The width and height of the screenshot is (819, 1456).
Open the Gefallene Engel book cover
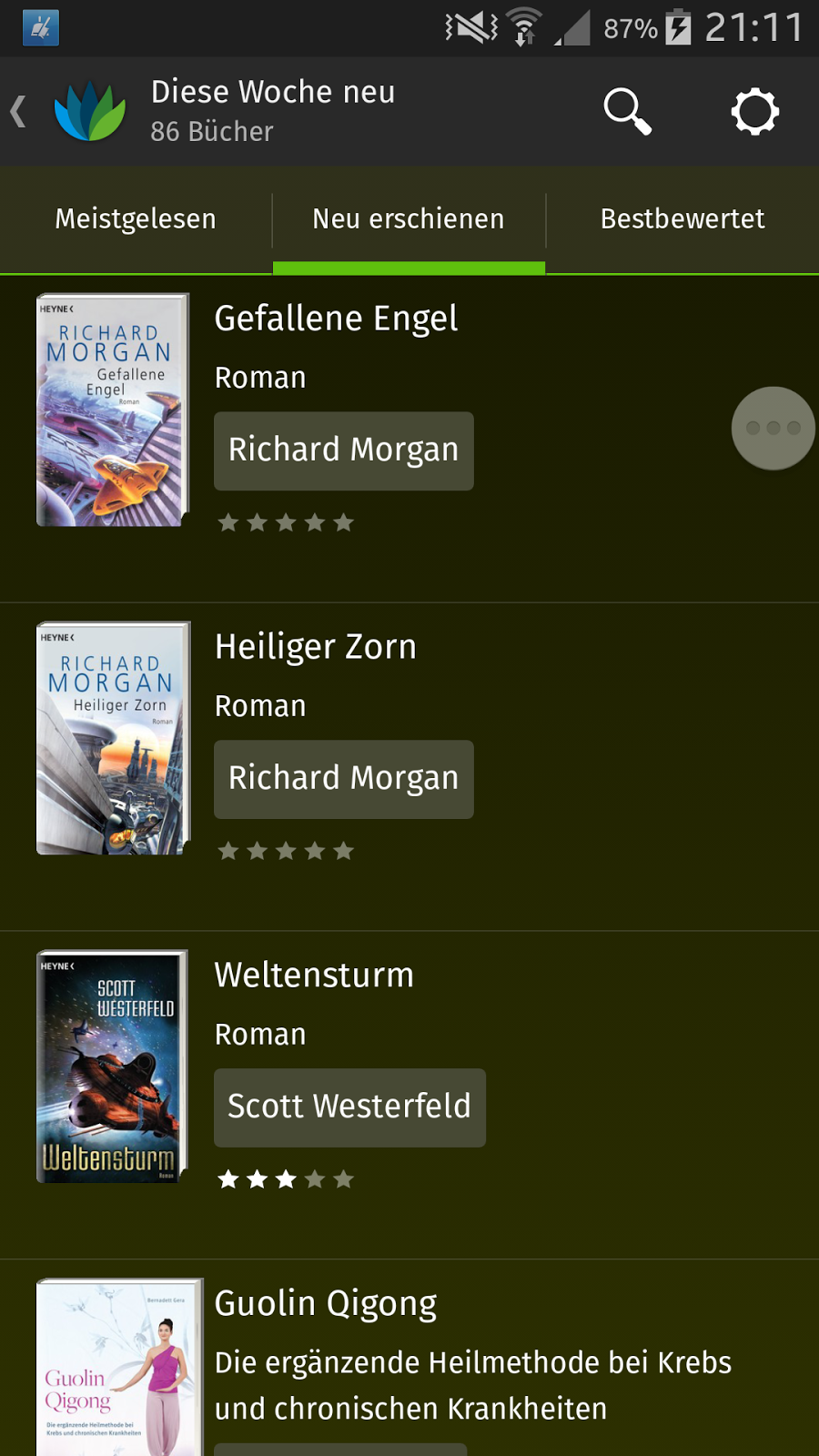click(x=113, y=409)
